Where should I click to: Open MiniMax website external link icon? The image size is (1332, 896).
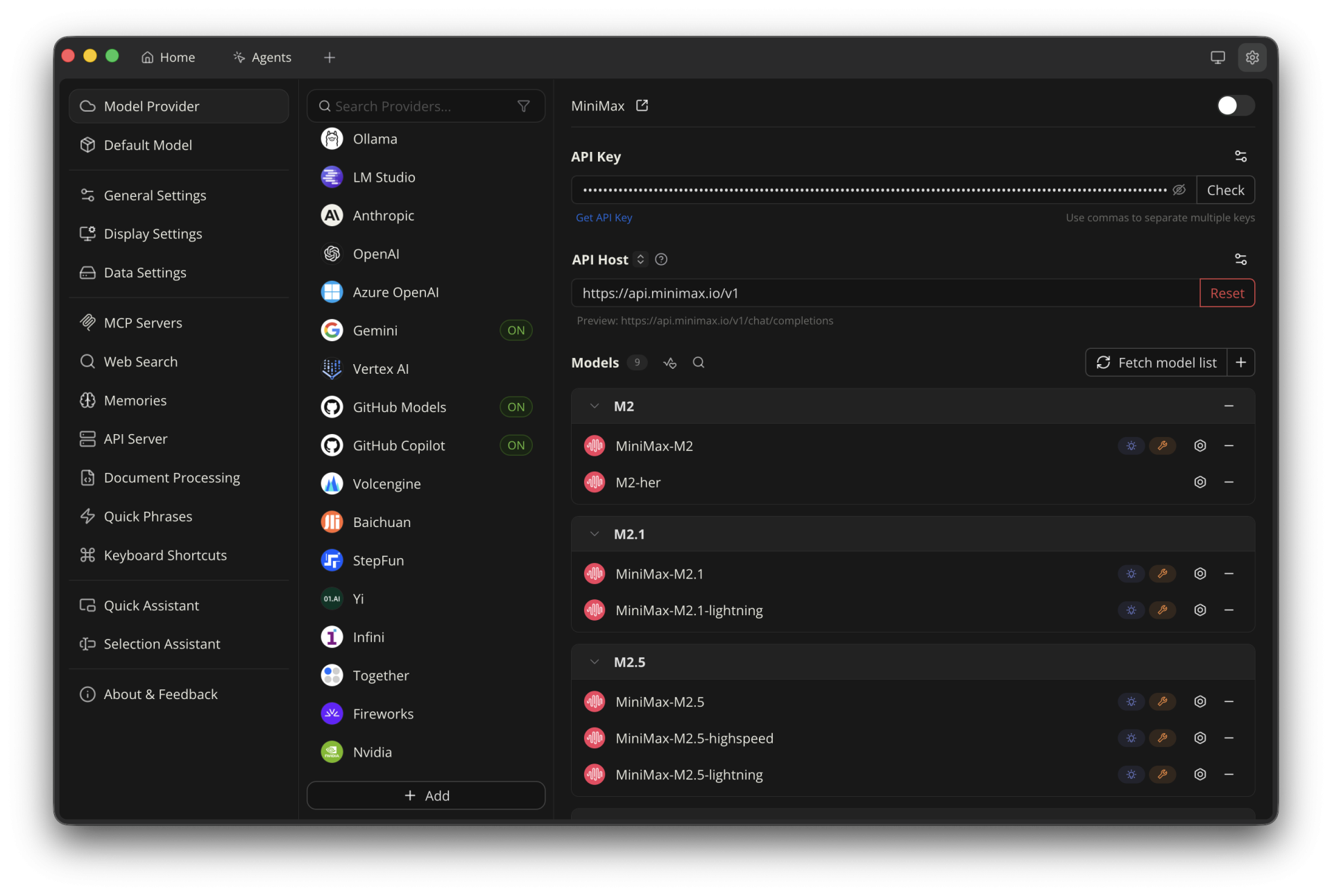[x=642, y=105]
